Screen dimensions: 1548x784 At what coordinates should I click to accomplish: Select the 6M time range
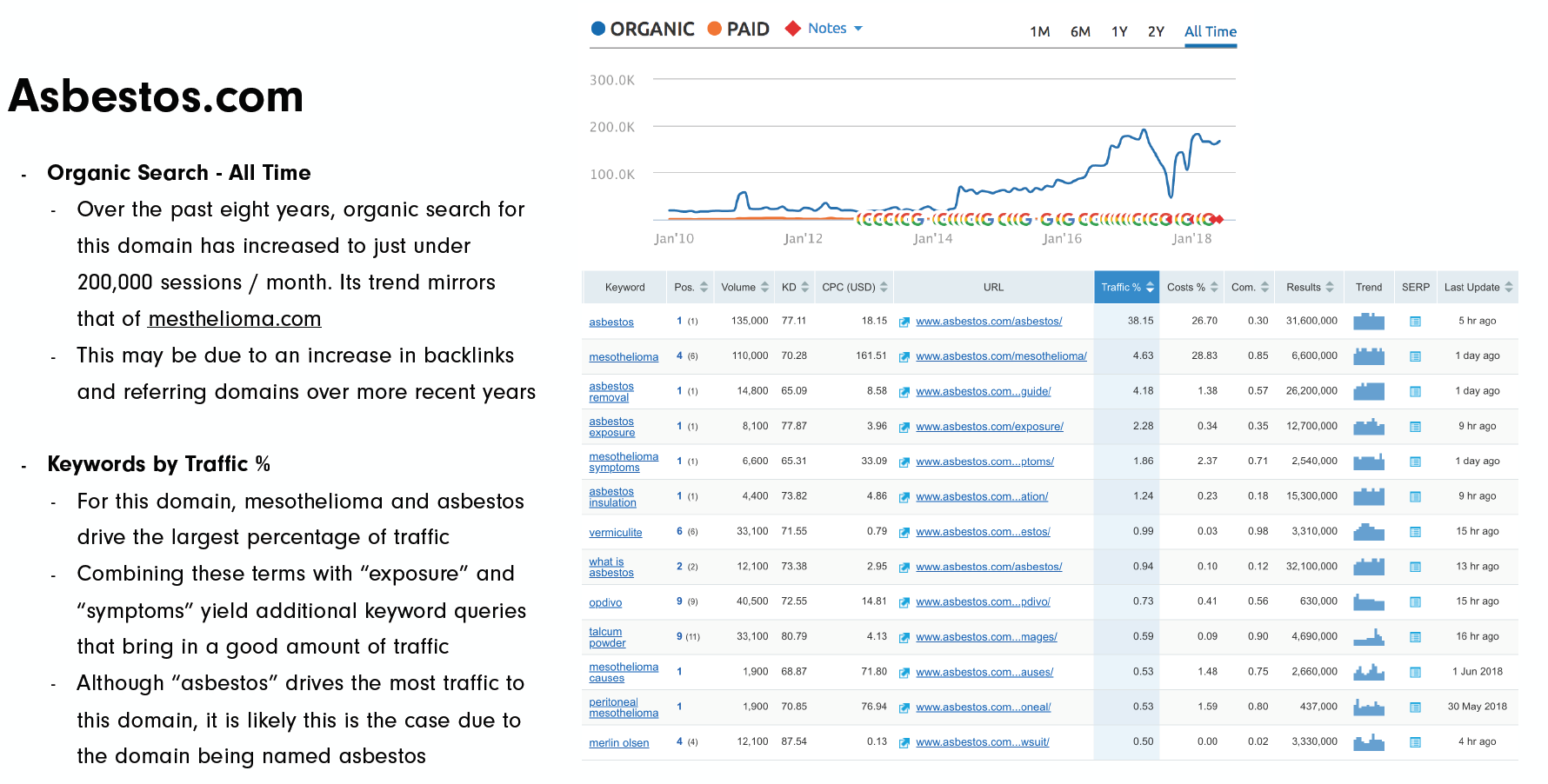[1080, 32]
